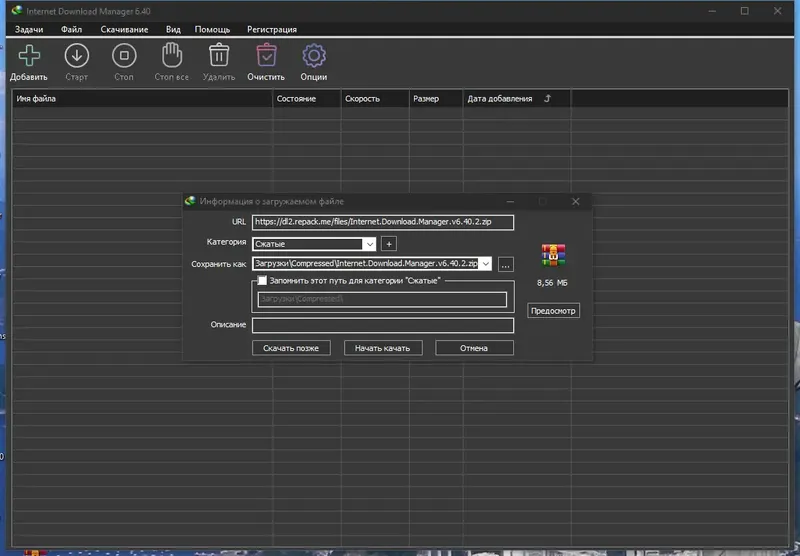The image size is (800, 556).
Task: Open the Задачи menu
Action: tap(29, 30)
